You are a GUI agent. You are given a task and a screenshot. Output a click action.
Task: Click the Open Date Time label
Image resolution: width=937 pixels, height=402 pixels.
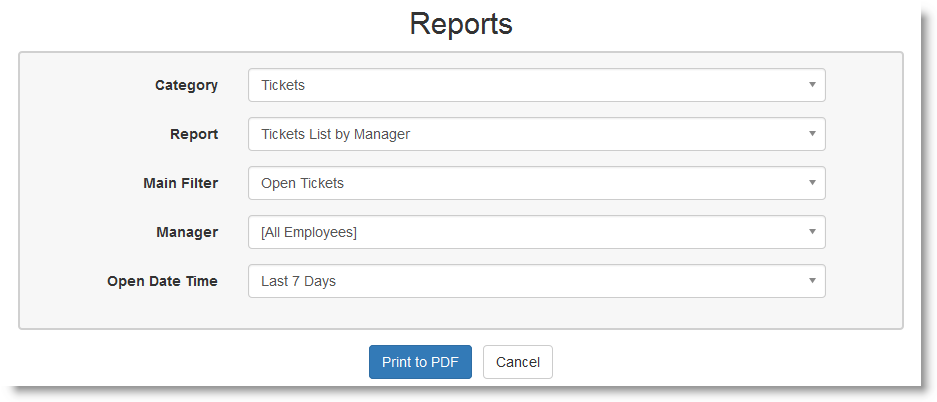tap(162, 281)
